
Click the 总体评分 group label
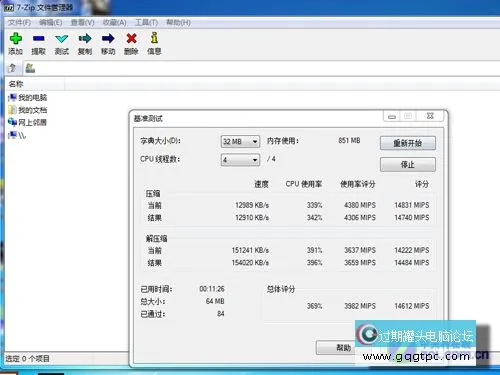pyautogui.click(x=281, y=289)
